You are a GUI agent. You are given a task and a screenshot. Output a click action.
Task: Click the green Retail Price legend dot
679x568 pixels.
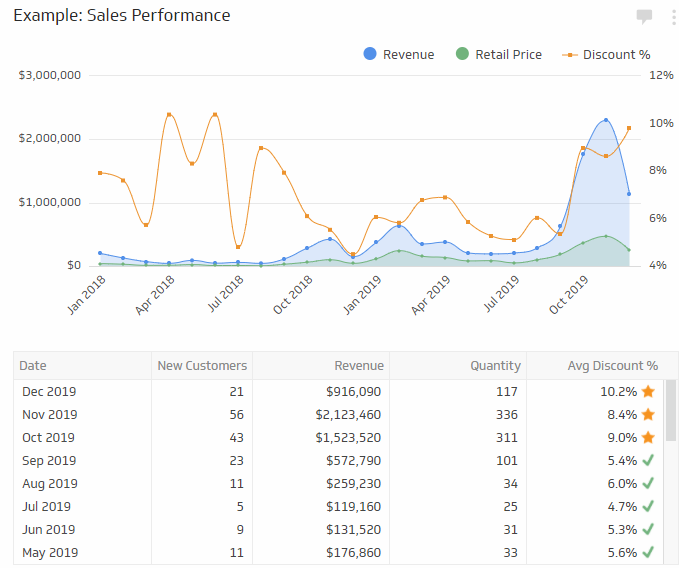pos(462,54)
